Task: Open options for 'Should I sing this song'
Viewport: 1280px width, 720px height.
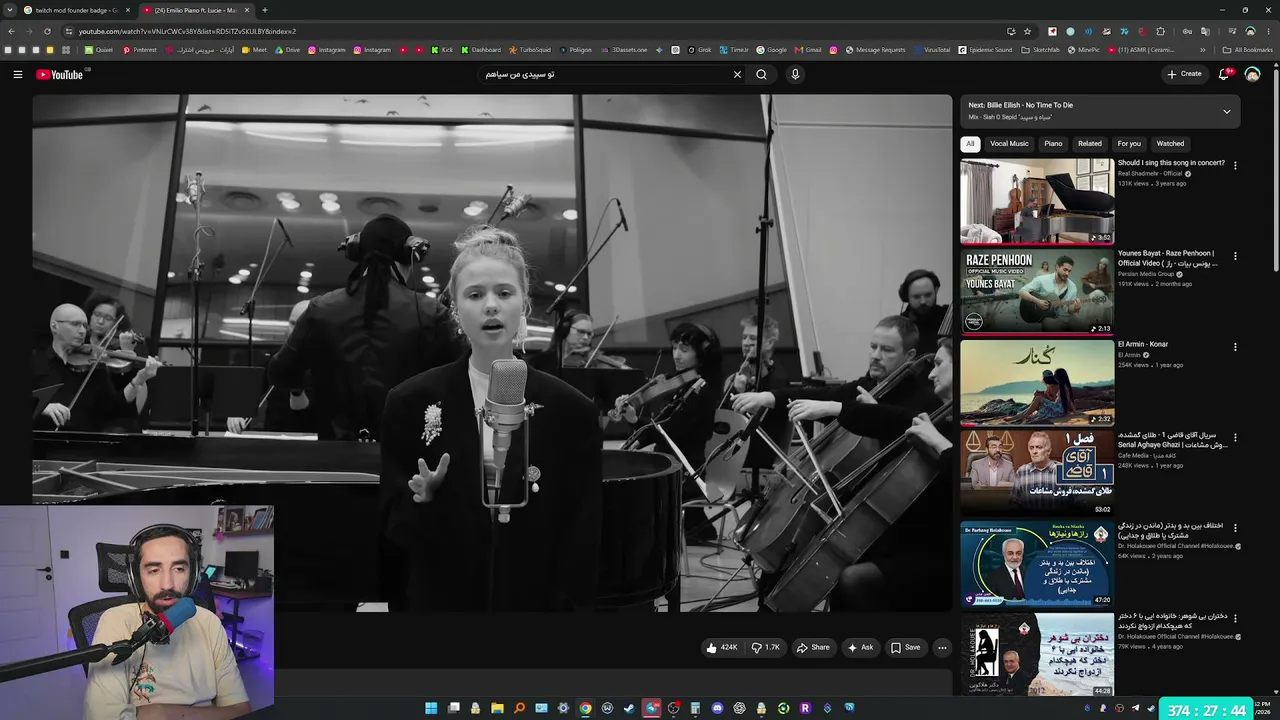Action: [1235, 165]
